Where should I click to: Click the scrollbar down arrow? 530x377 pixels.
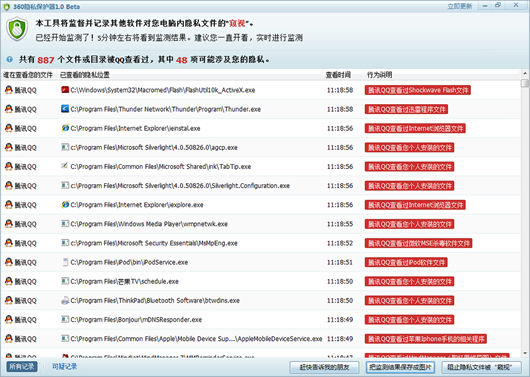click(x=525, y=354)
